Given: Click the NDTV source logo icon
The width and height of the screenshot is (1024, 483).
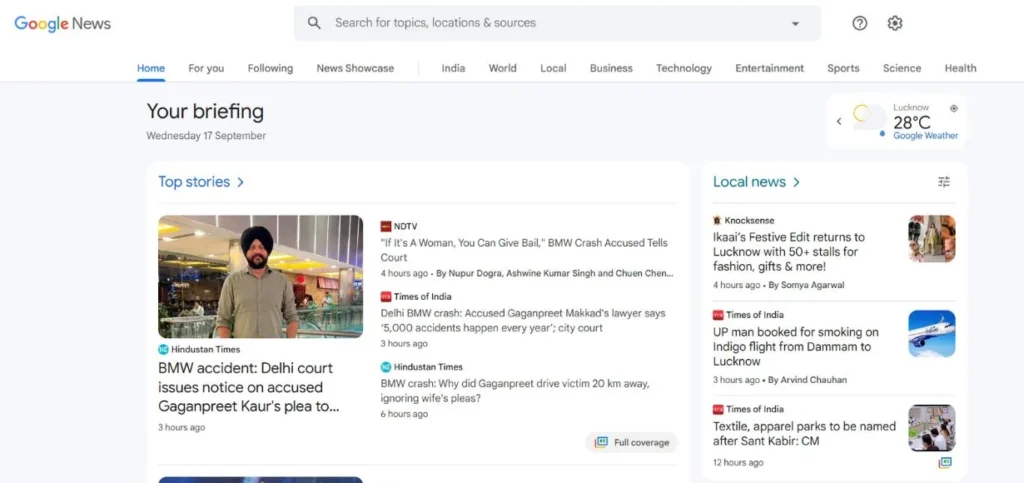Looking at the screenshot, I should [x=386, y=226].
